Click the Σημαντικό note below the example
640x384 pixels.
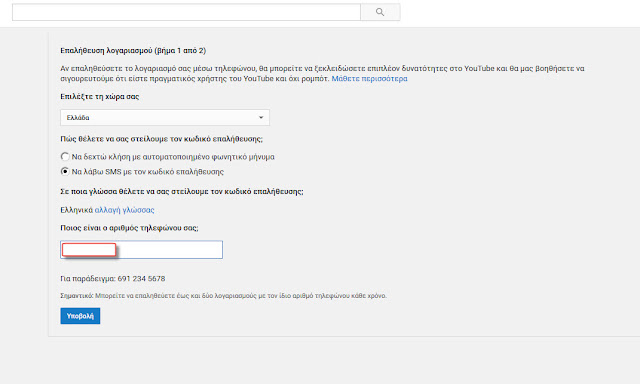223,295
